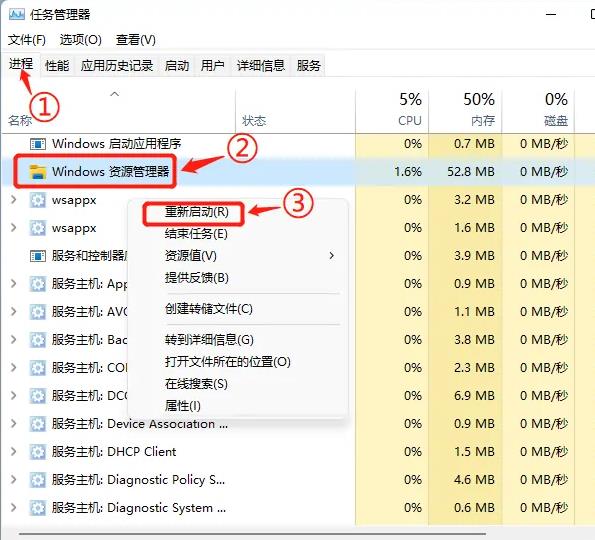This screenshot has height=540, width=595.
Task: Click the DHCP Client service gear icon
Action: [x=38, y=452]
